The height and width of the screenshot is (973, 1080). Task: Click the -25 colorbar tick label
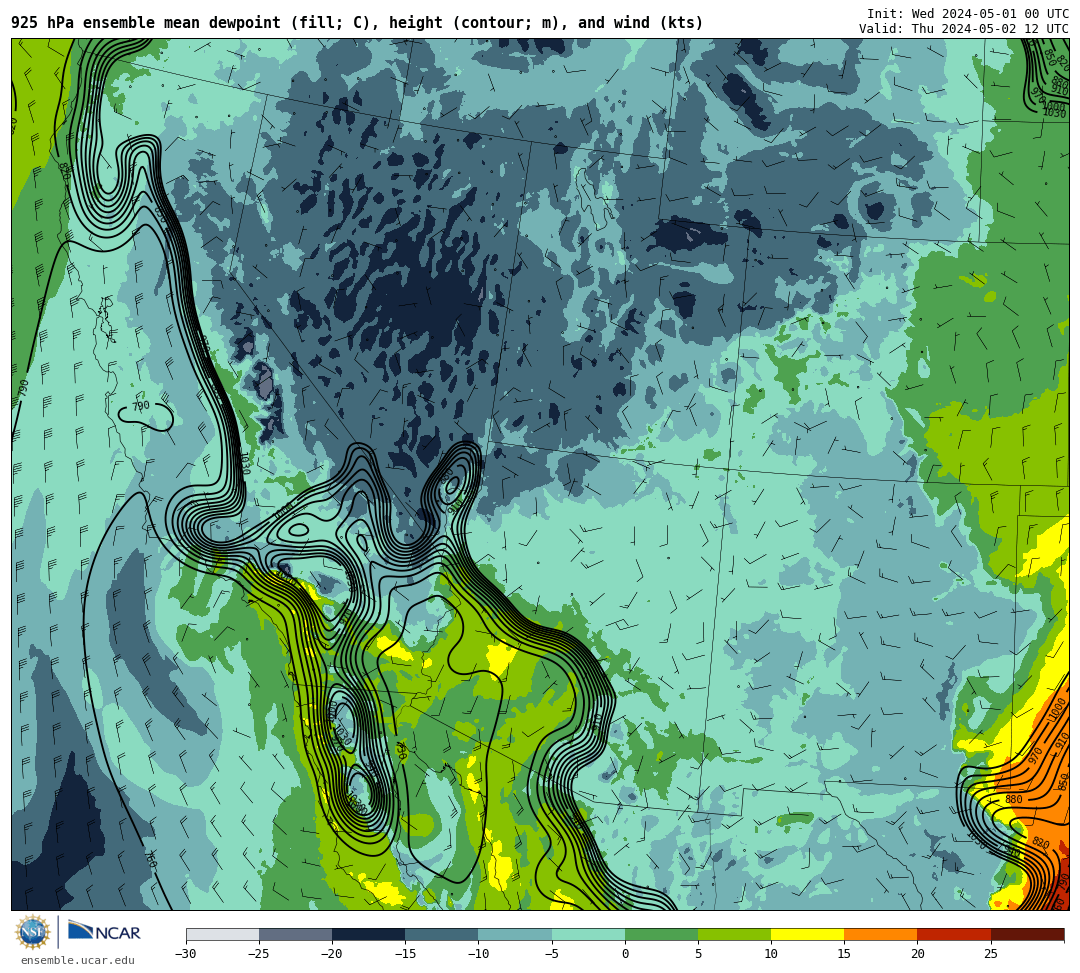click(x=259, y=954)
